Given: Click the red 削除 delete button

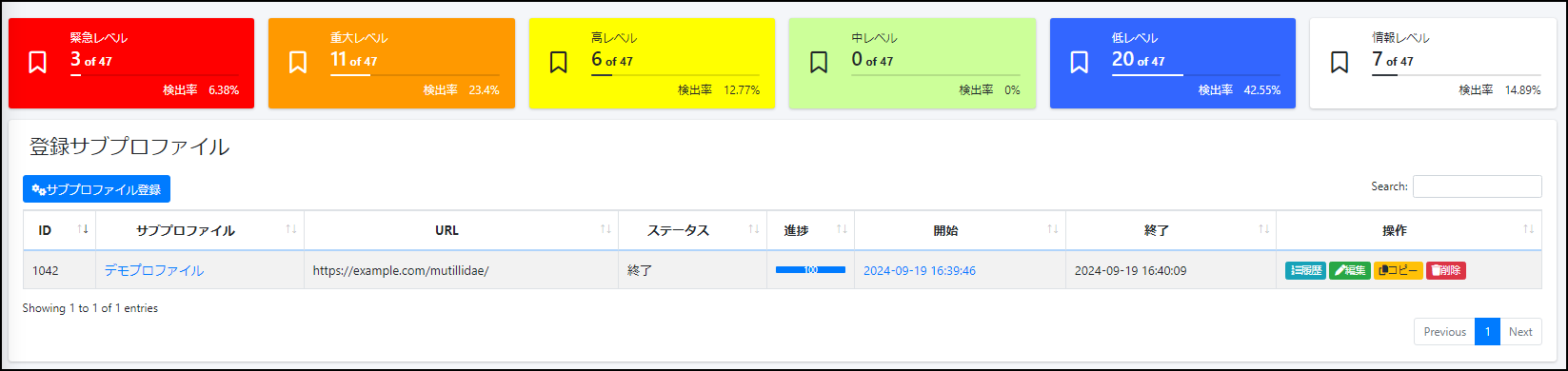Looking at the screenshot, I should tap(1446, 270).
